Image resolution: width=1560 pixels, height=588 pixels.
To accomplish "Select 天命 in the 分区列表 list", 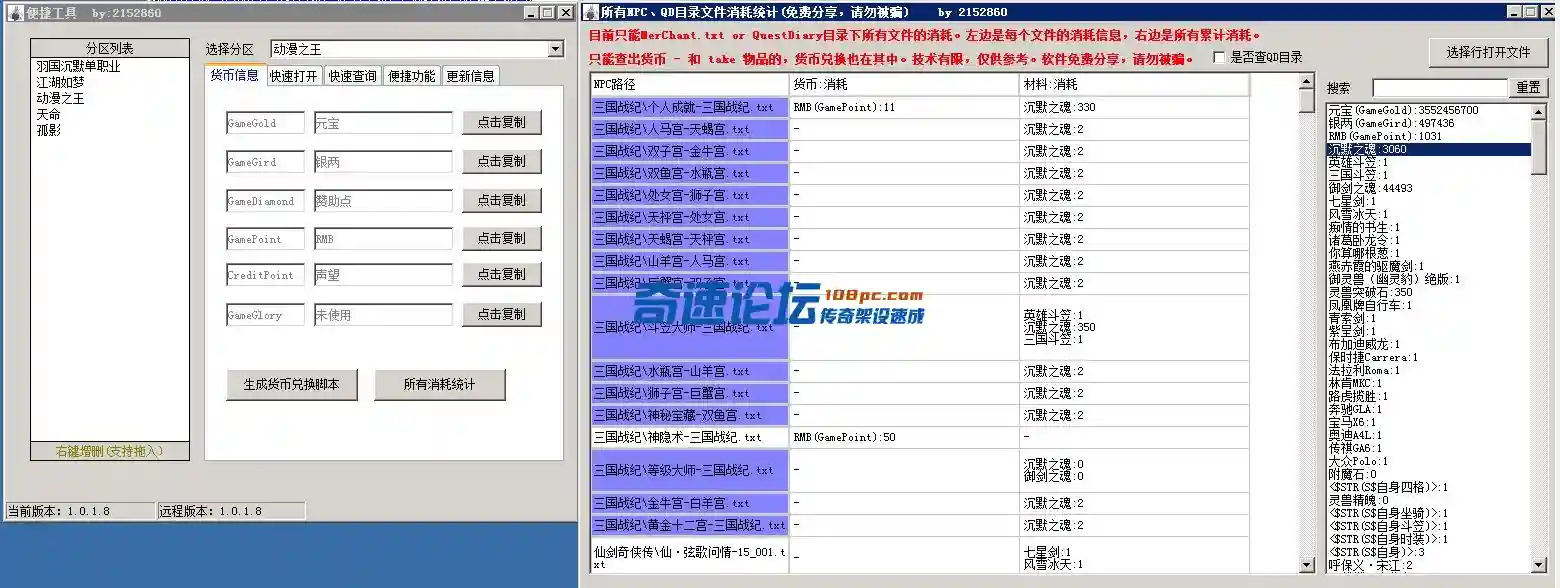I will click(48, 114).
